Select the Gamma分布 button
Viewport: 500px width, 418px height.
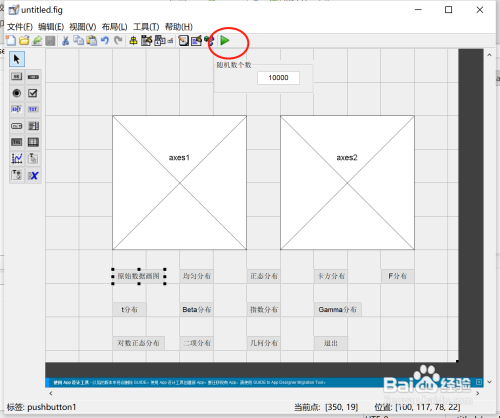tap(338, 310)
